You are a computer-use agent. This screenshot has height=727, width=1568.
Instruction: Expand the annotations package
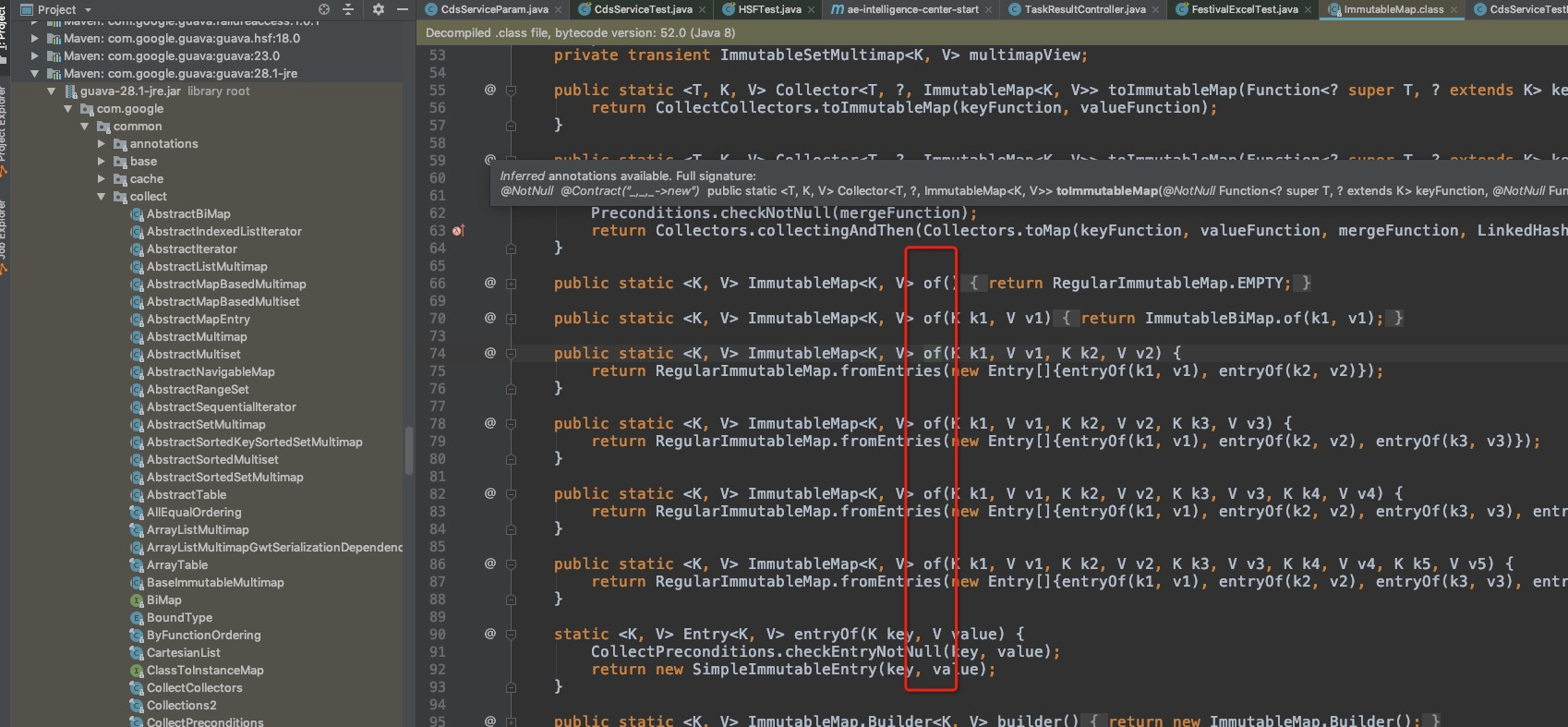click(102, 144)
